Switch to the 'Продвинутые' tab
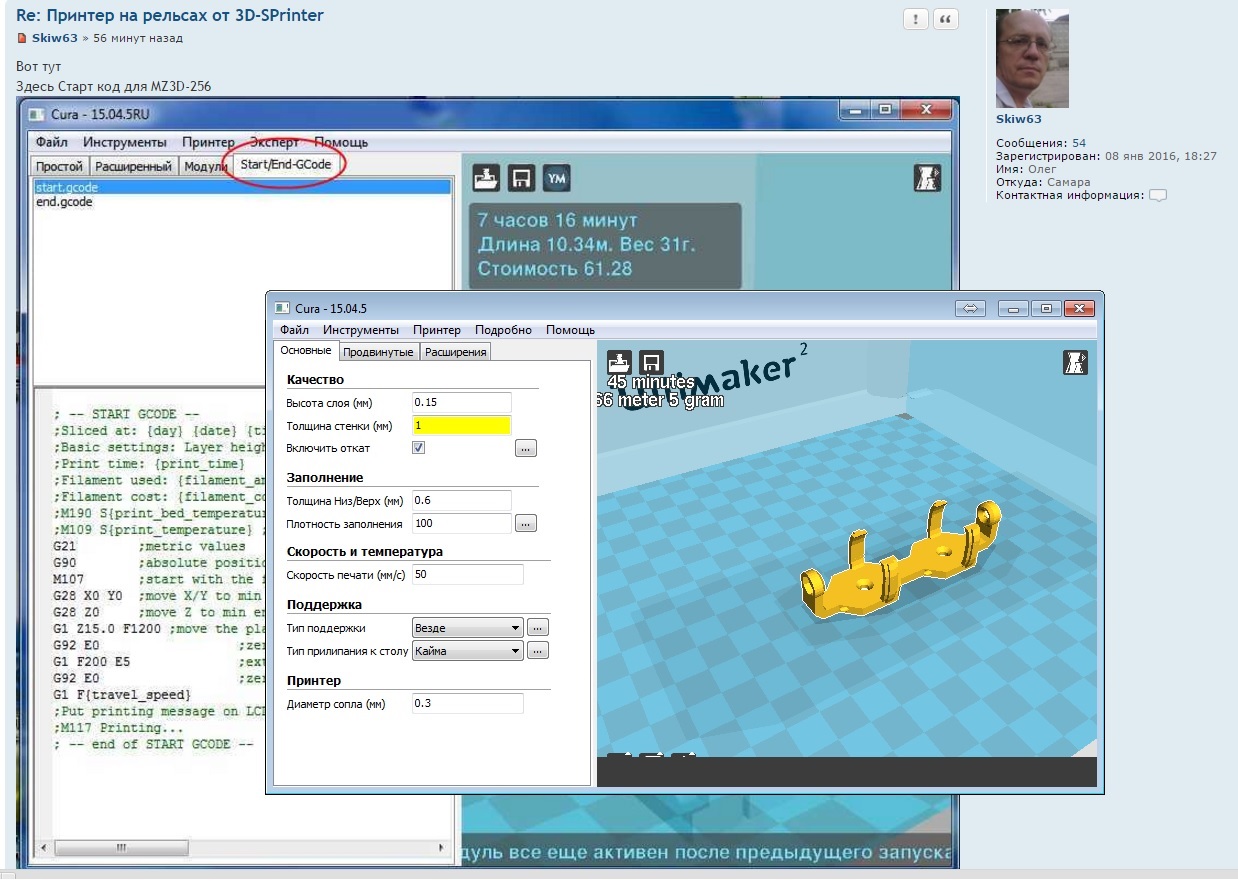 (x=378, y=352)
